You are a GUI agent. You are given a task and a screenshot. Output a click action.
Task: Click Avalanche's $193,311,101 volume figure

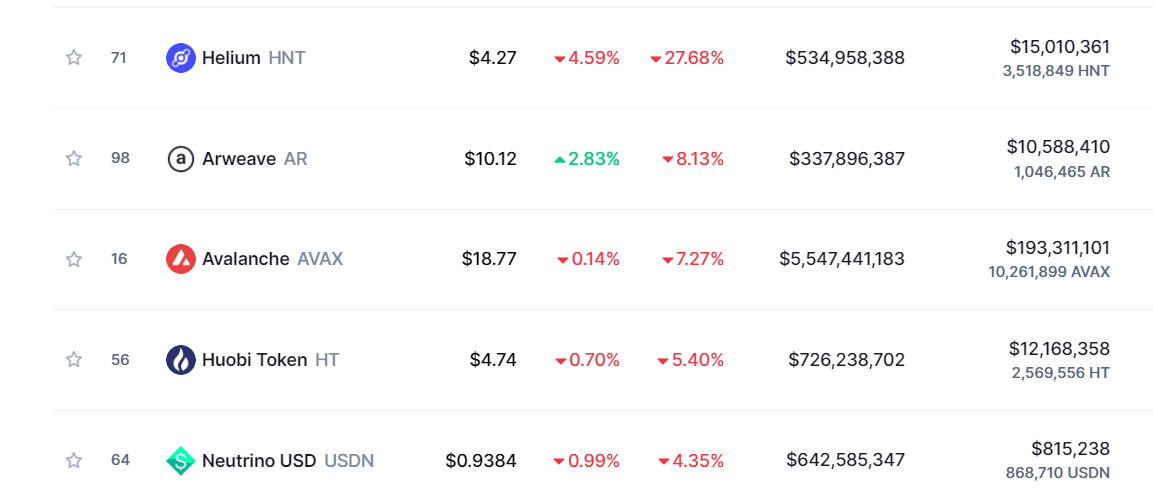coord(1057,248)
